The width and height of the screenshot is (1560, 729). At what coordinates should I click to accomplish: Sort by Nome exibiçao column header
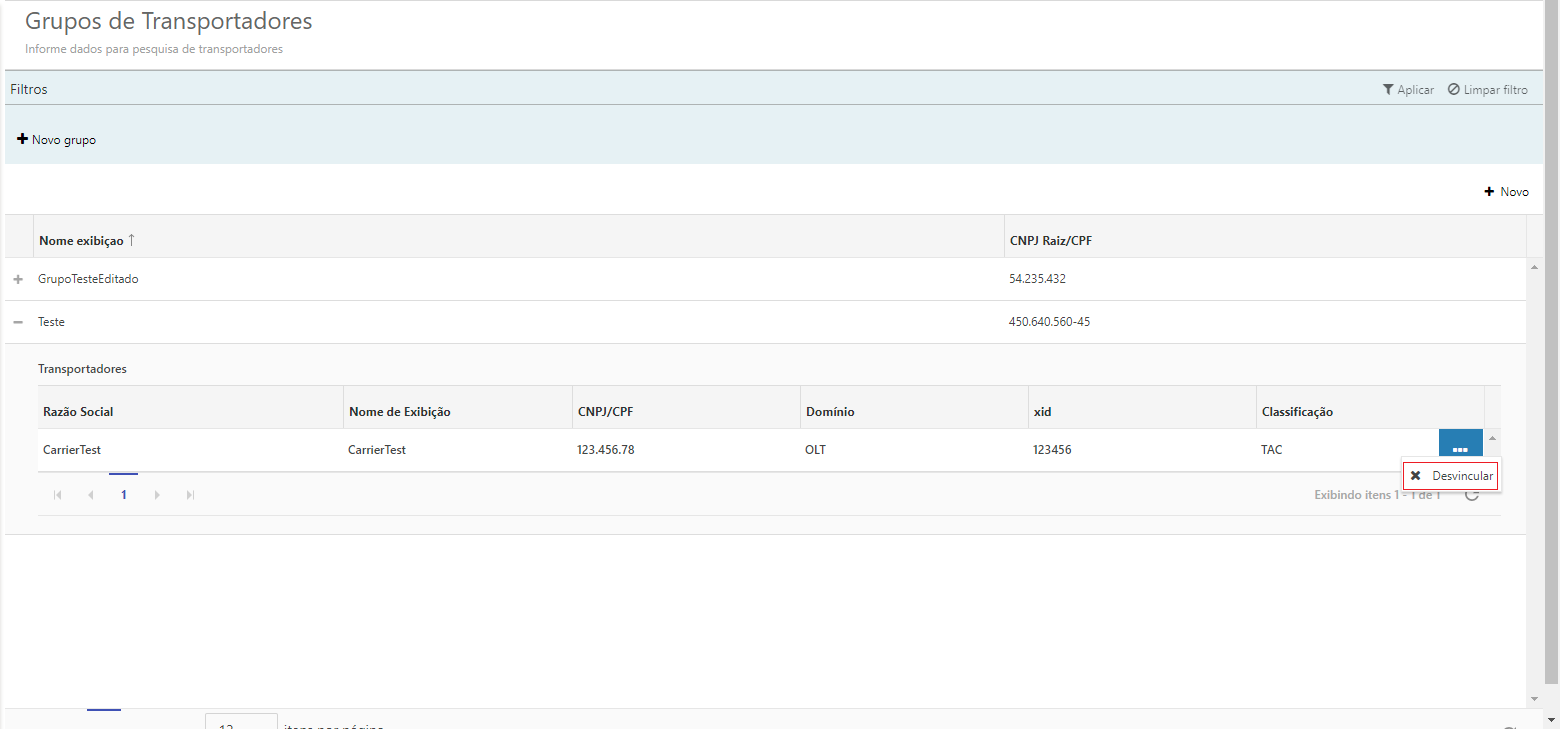[81, 241]
